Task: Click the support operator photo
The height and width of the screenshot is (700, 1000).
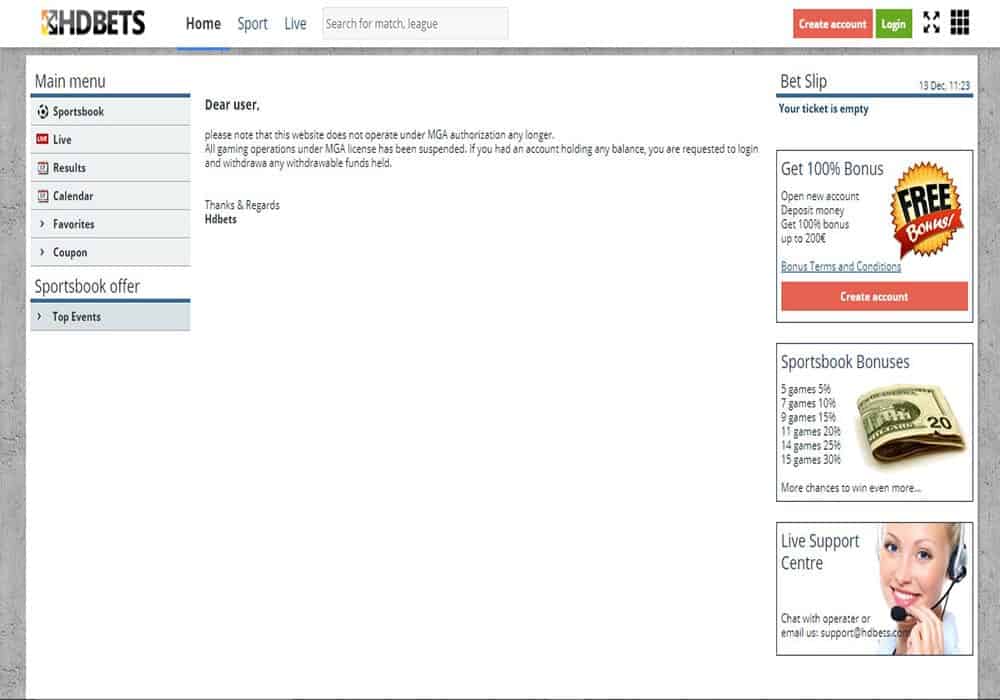Action: (x=922, y=588)
